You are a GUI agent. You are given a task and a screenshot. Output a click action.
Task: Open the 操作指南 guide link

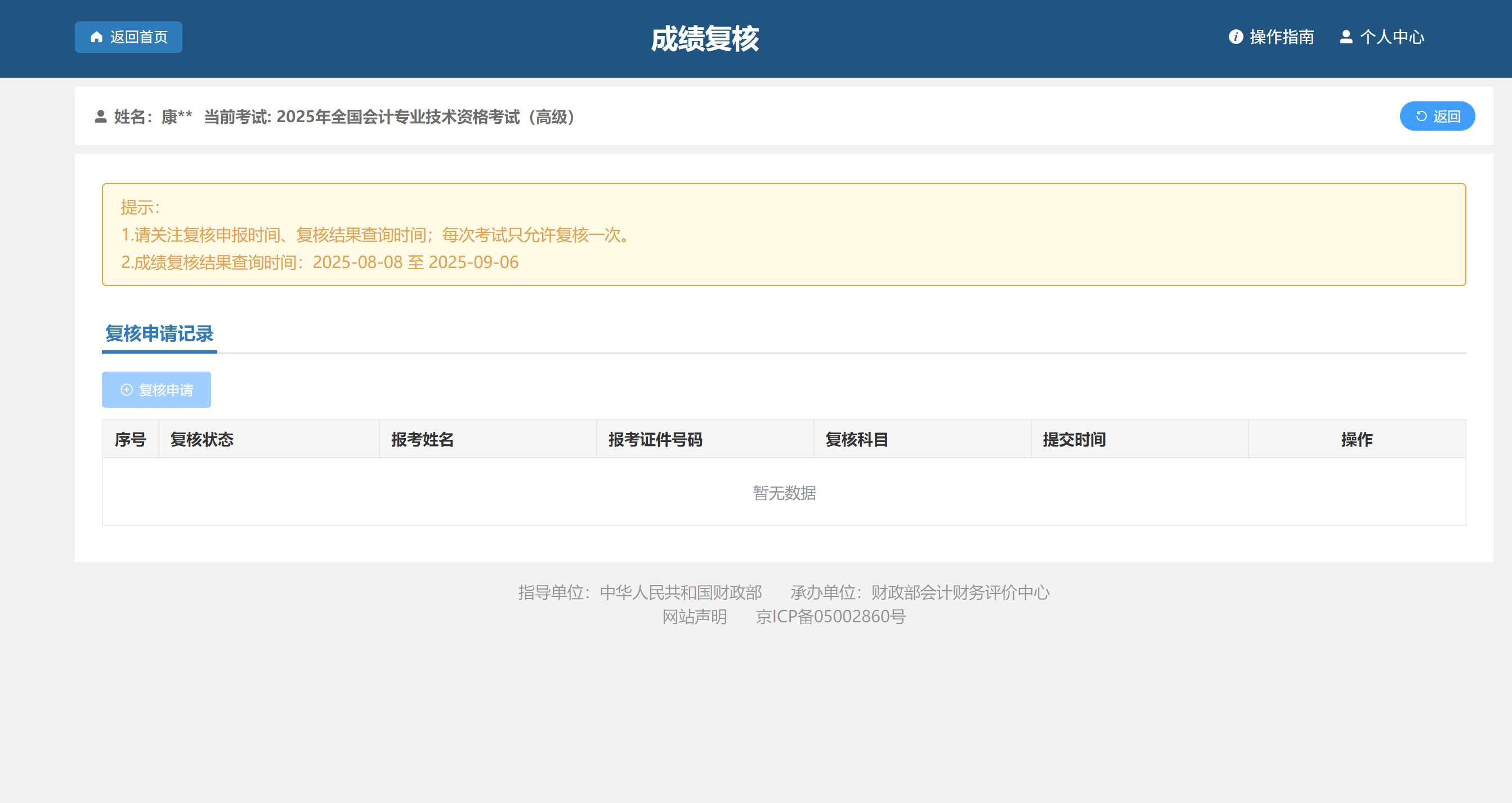1271,37
